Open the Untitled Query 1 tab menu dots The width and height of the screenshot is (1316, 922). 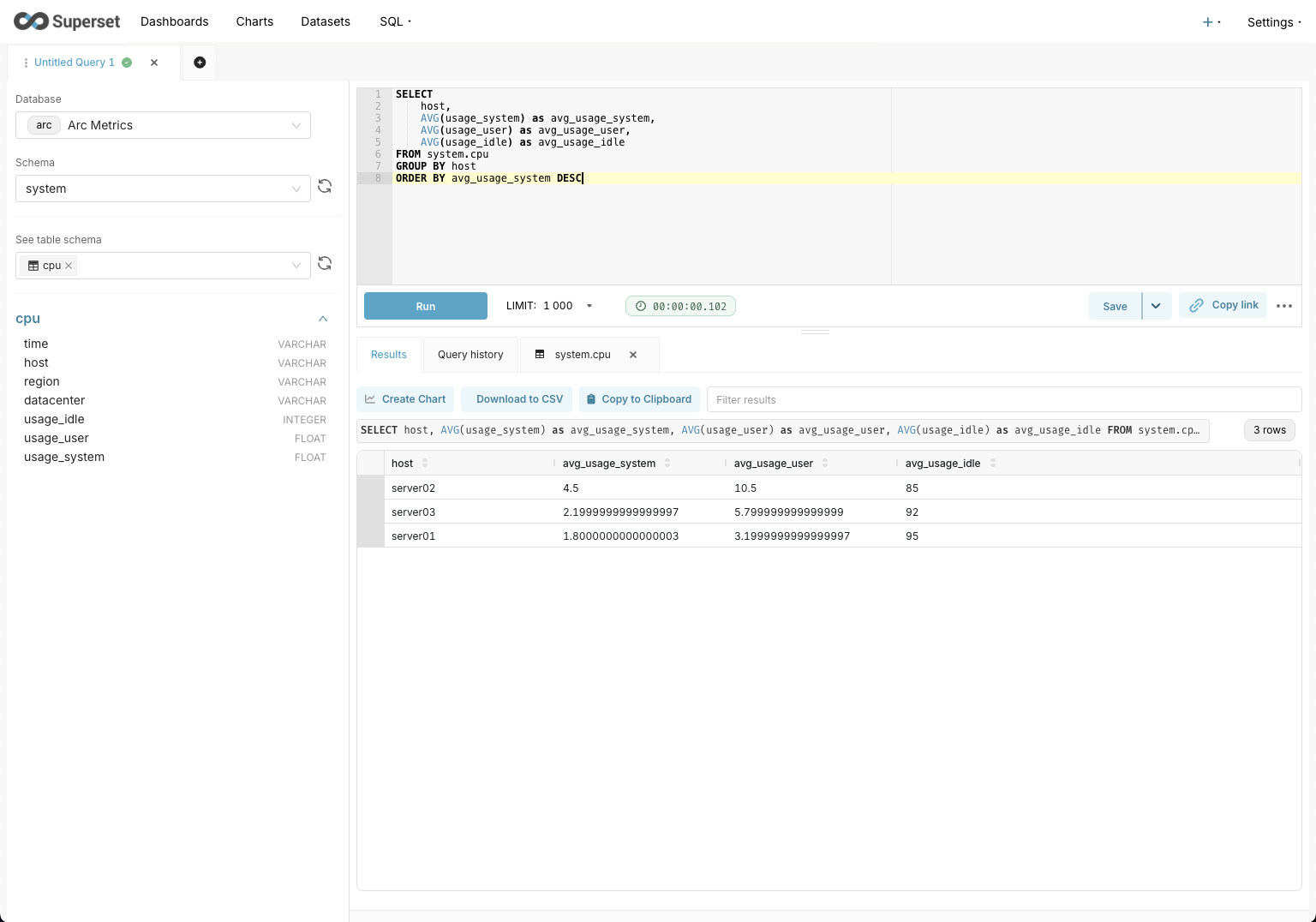pyautogui.click(x=26, y=63)
